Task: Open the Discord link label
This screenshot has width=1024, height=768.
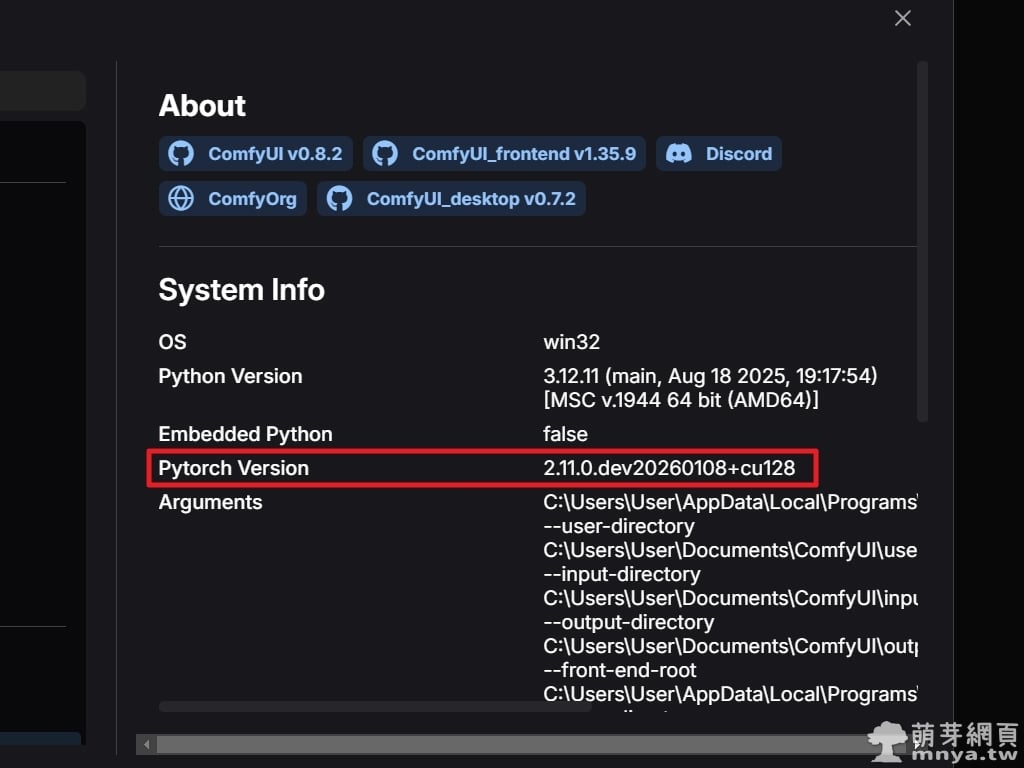Action: [x=738, y=154]
